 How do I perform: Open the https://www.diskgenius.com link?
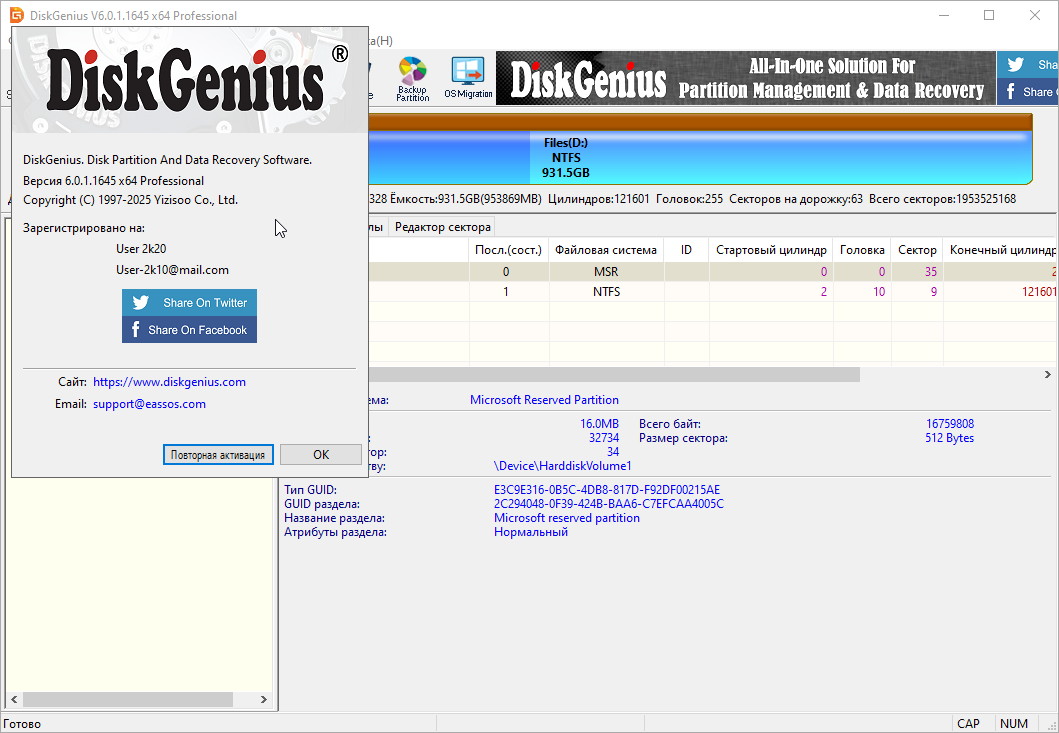tap(170, 382)
